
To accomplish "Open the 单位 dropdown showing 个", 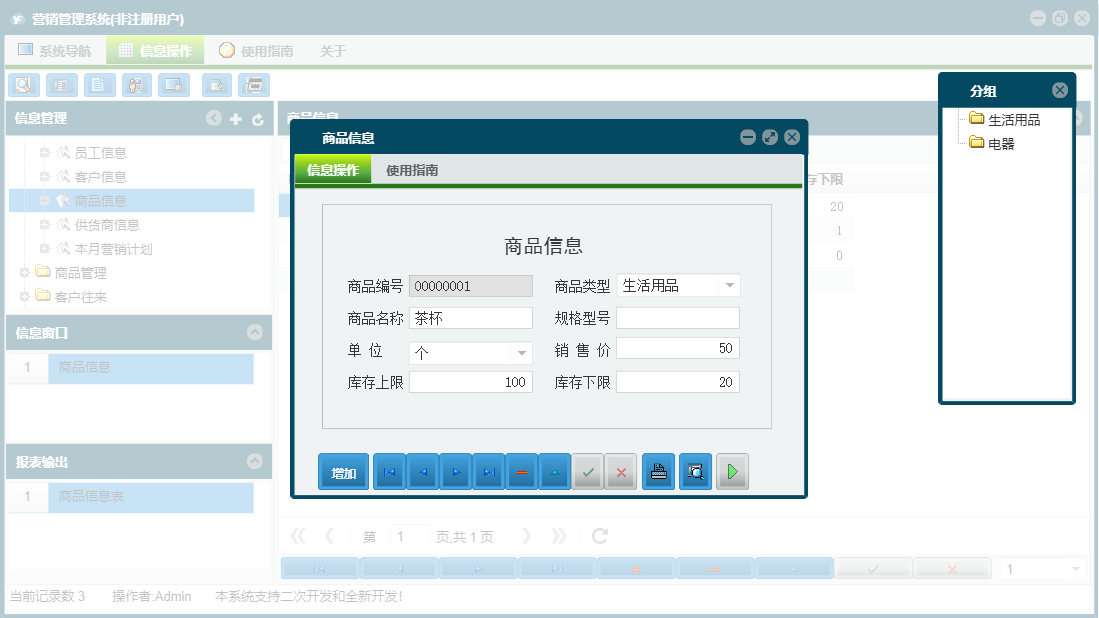I will point(521,352).
